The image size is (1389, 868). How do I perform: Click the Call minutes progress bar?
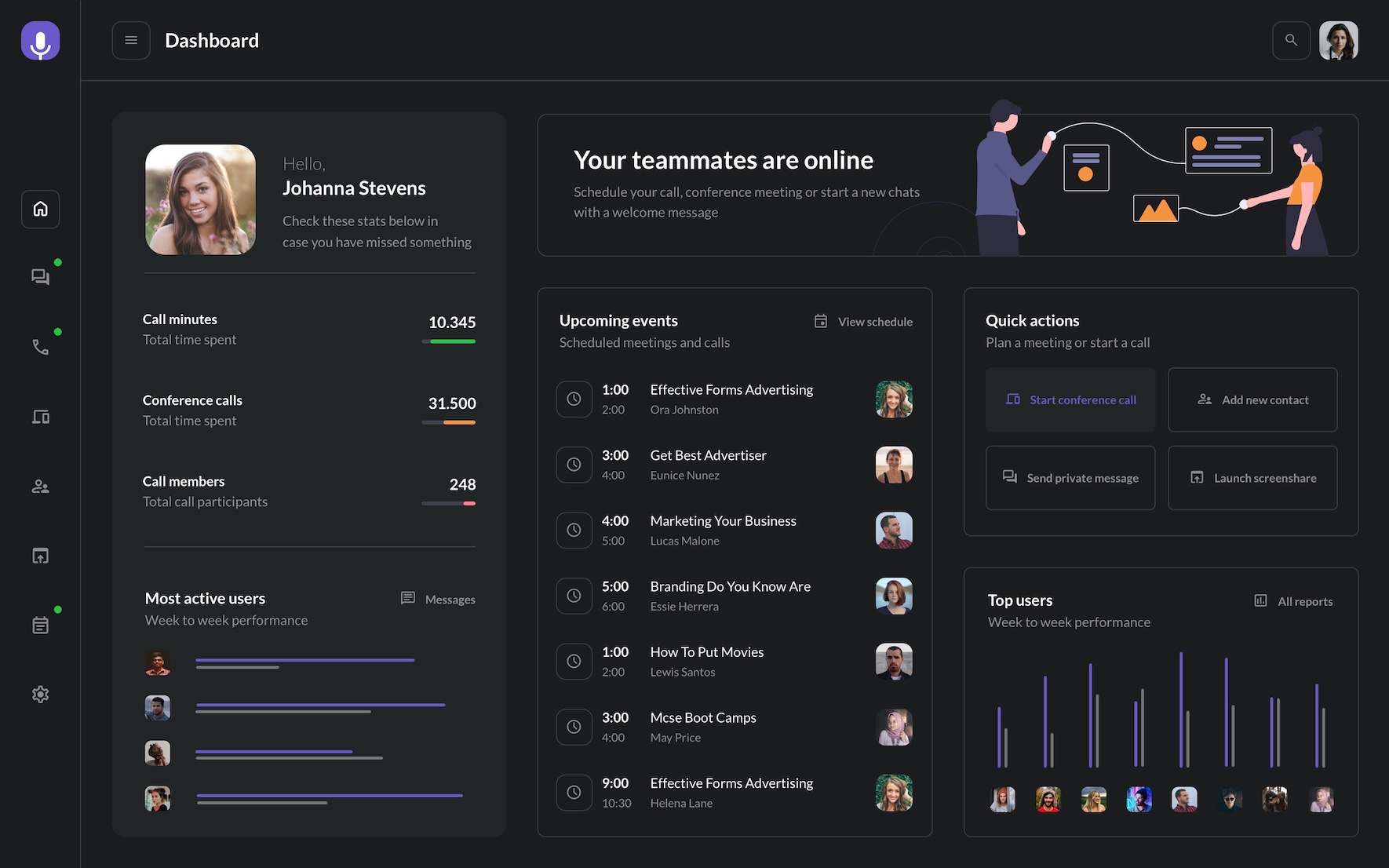(x=448, y=342)
